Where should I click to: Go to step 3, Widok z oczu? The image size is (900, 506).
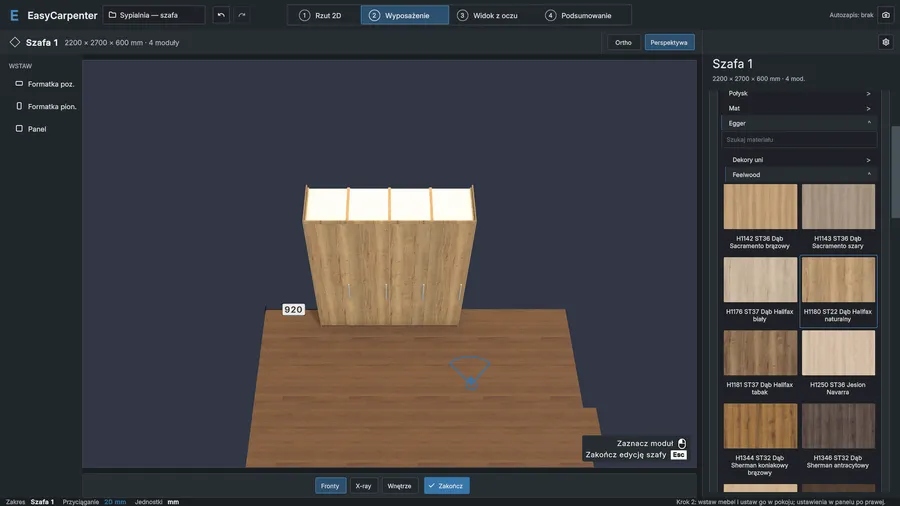pos(488,15)
